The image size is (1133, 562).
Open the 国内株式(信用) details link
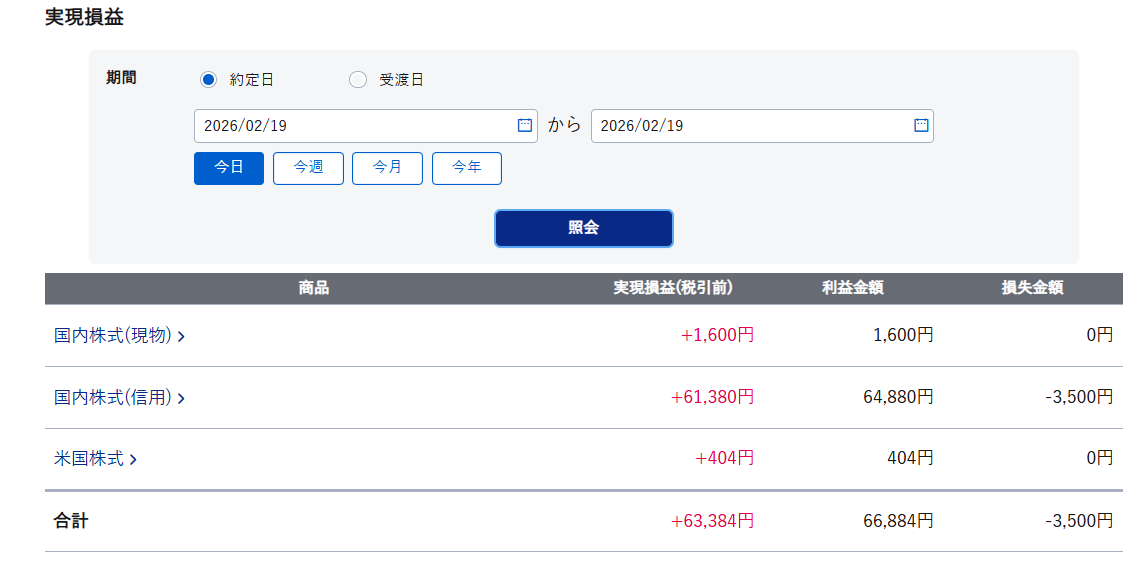click(113, 397)
